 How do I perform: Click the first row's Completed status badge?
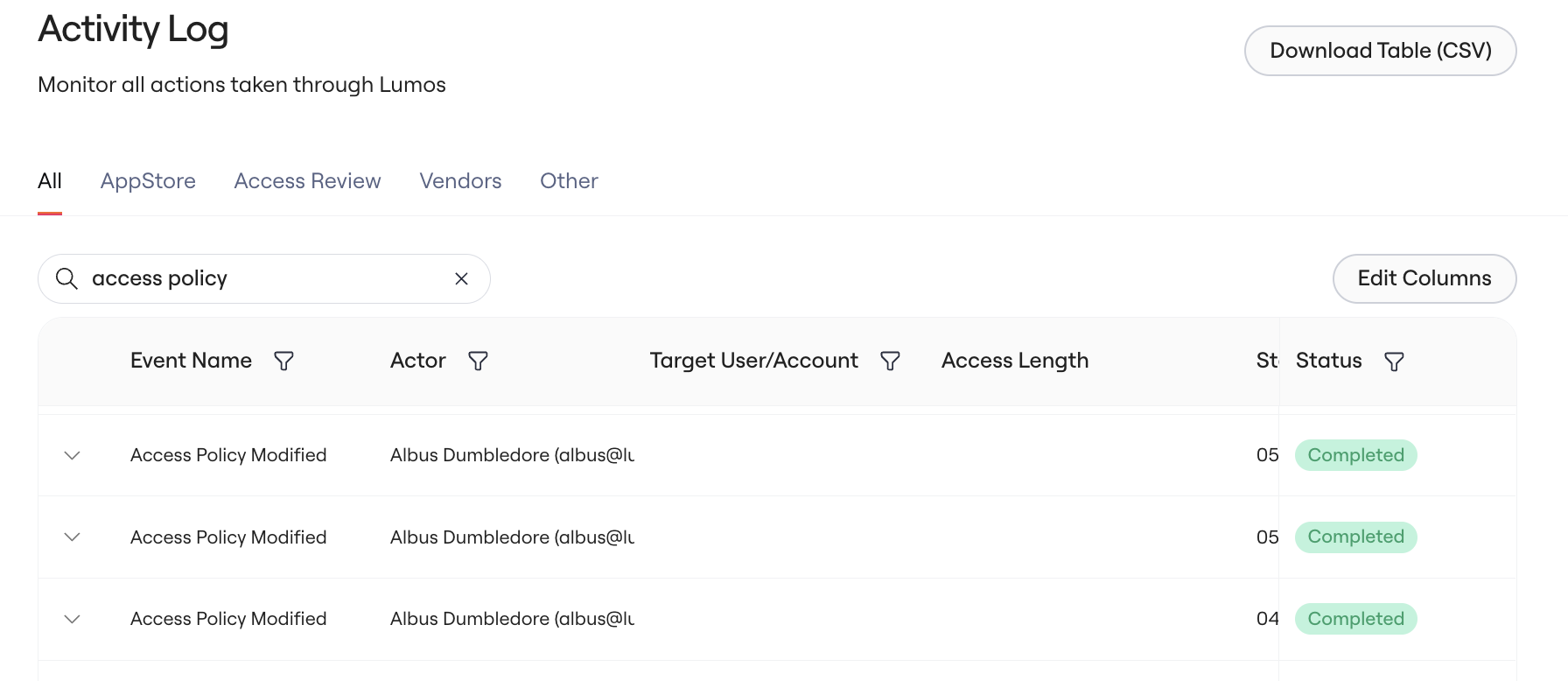coord(1355,455)
